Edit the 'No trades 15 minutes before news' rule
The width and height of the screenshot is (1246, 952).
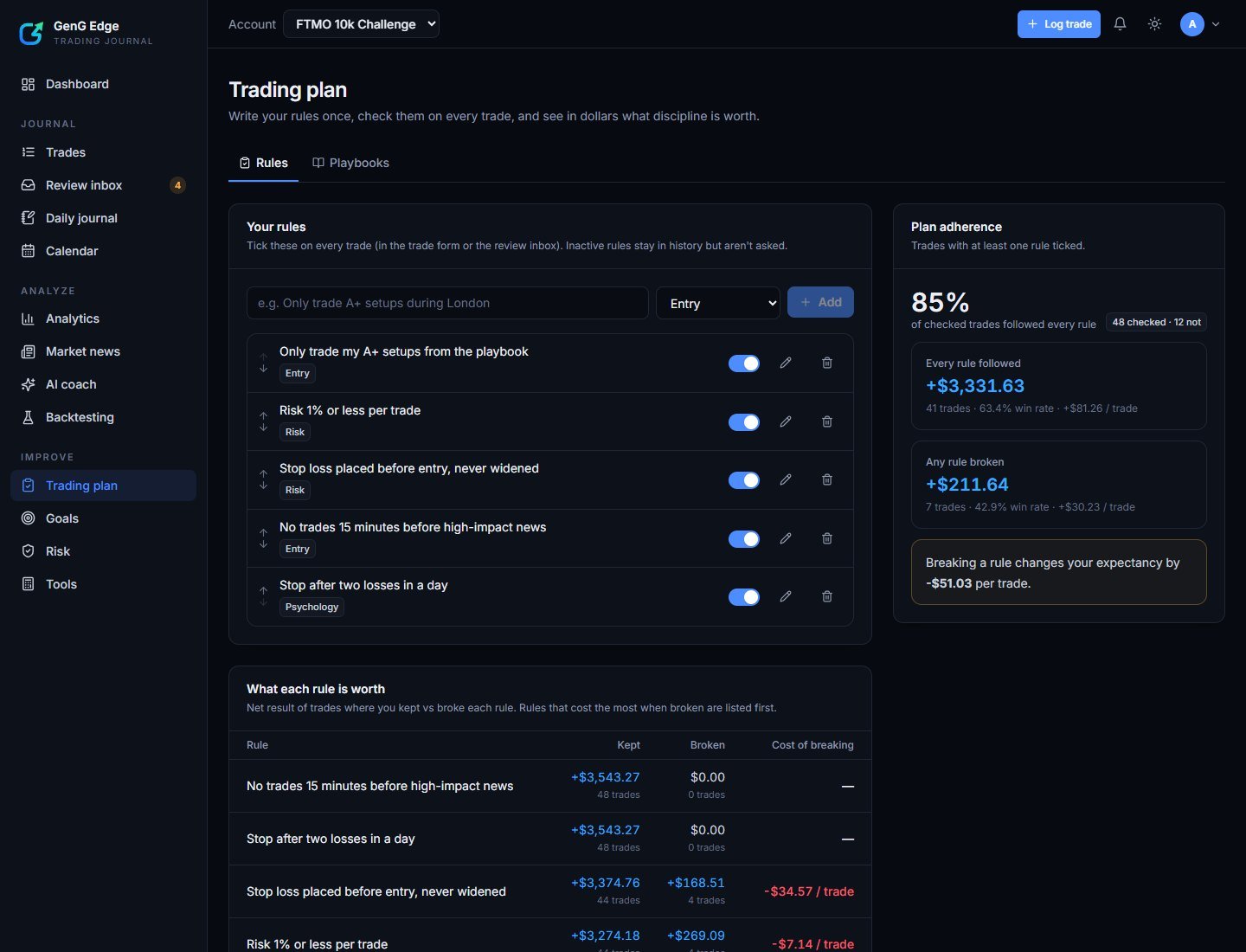click(786, 538)
